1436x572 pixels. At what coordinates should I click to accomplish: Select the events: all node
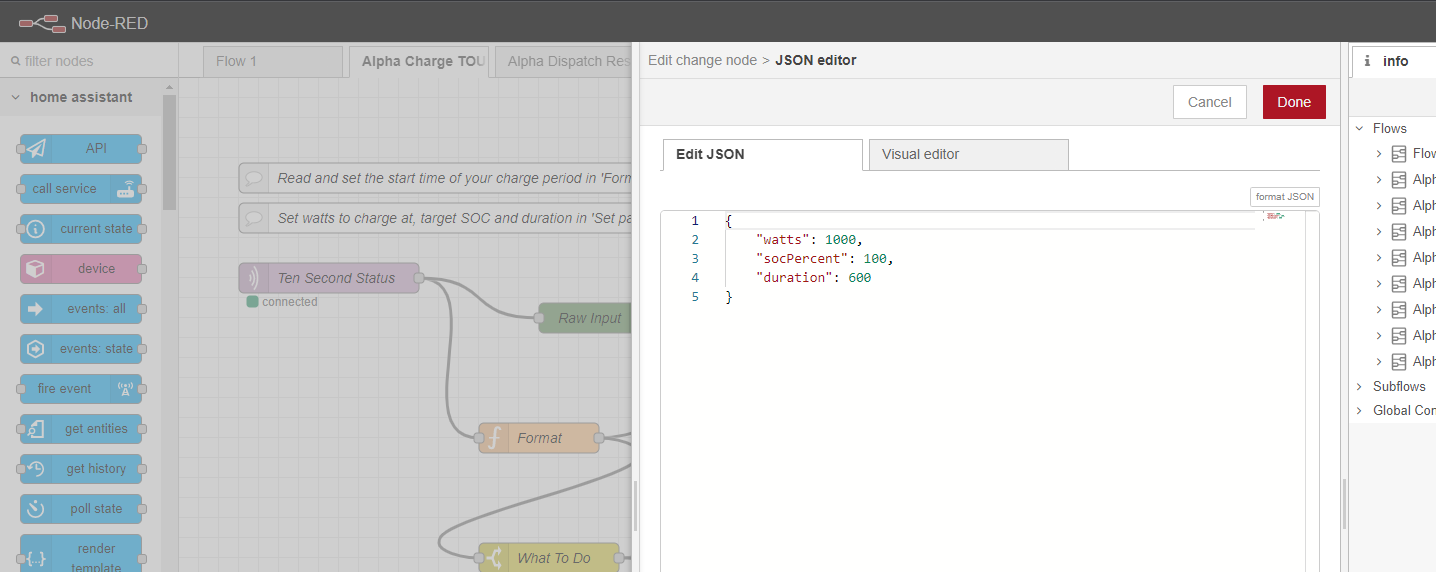(x=81, y=309)
